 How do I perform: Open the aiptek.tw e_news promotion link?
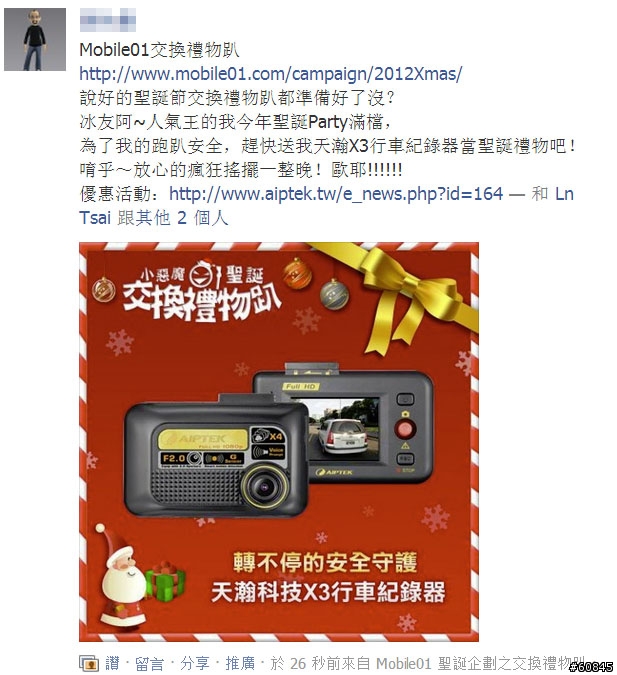(x=336, y=194)
